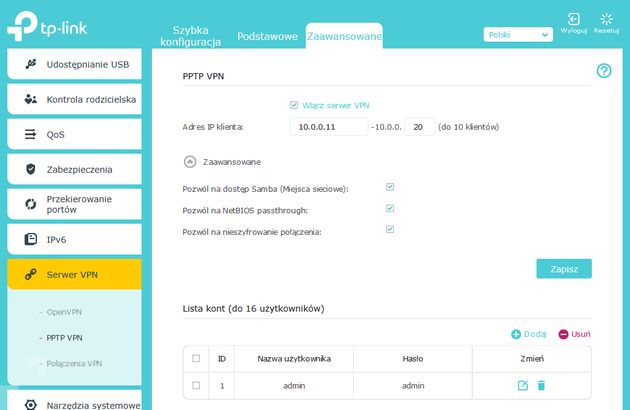Delete the admin account trash icon
Viewport: 630px width, 410px height.
tap(541, 385)
